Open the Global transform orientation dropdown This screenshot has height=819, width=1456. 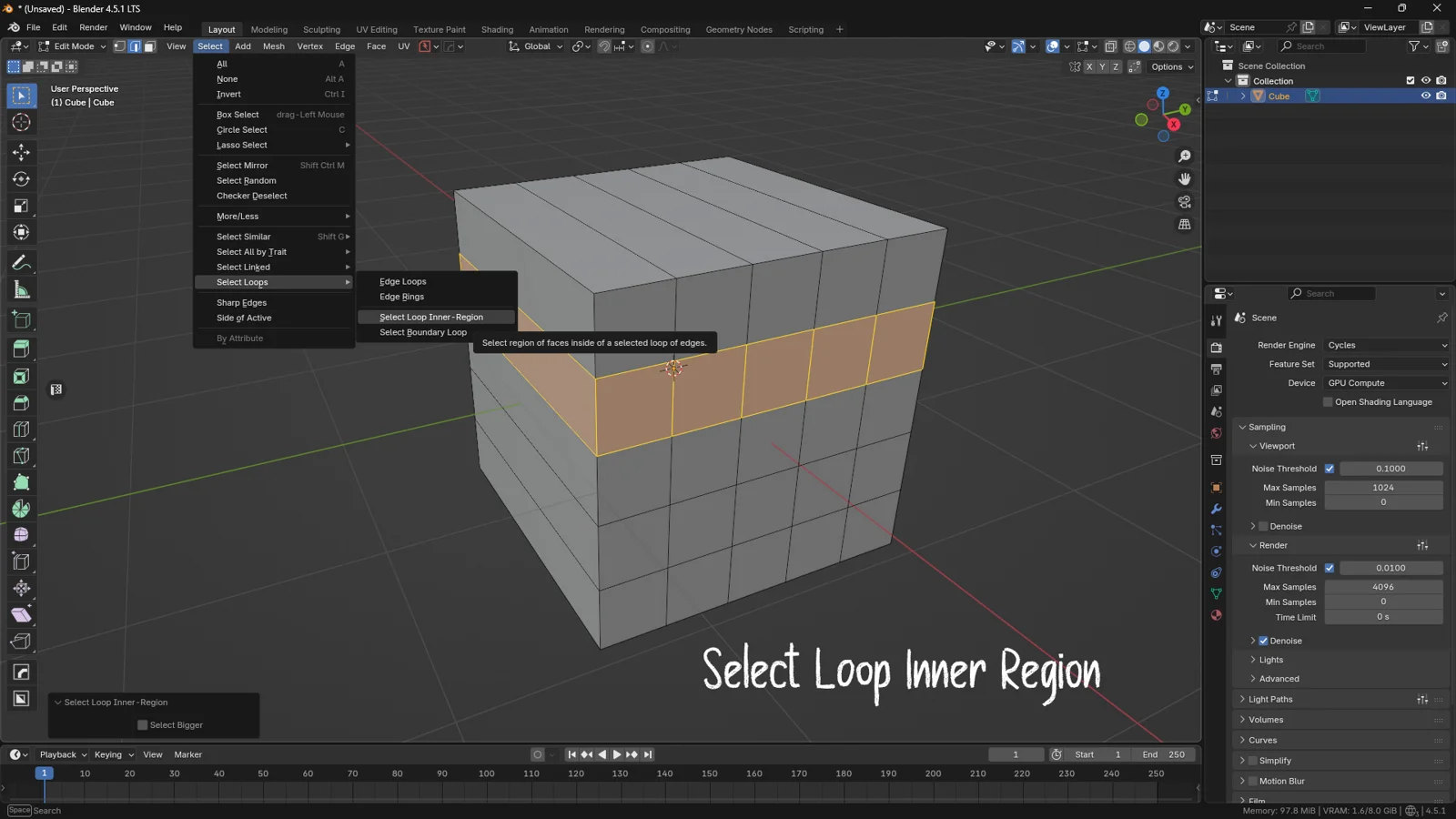point(536,46)
